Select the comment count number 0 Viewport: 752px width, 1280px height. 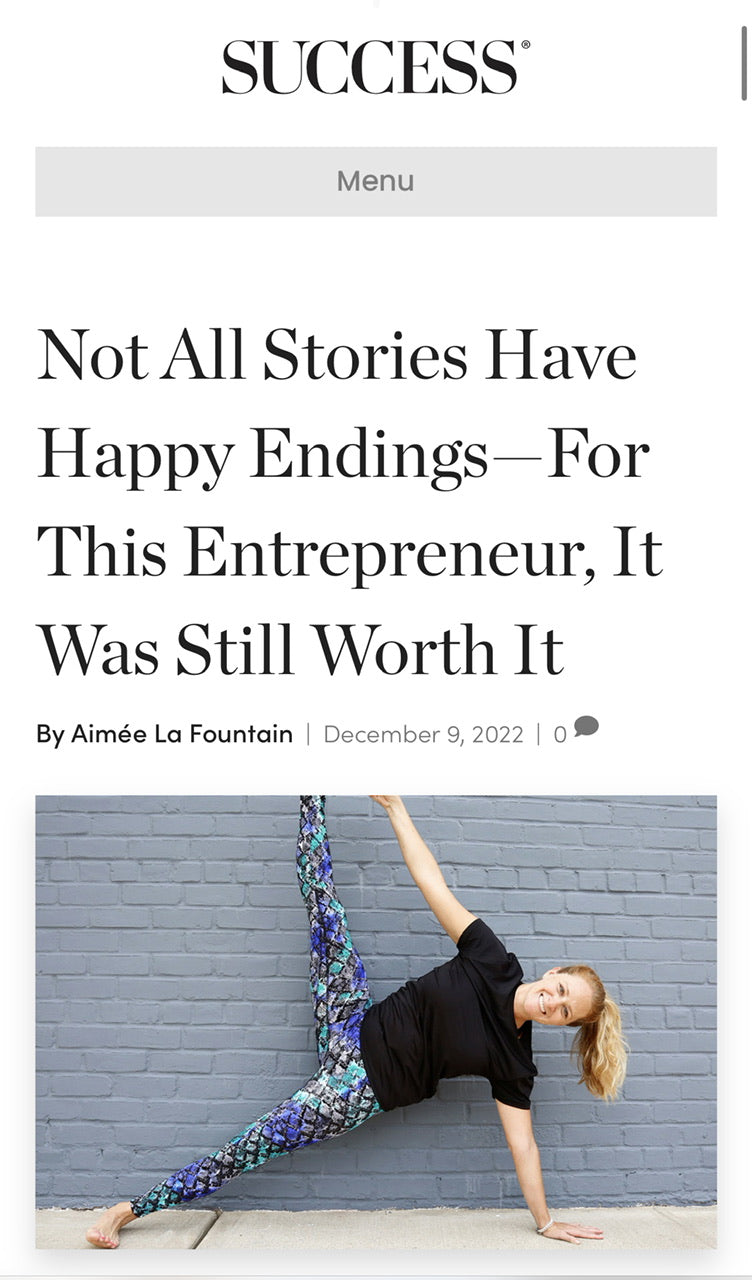tap(560, 735)
